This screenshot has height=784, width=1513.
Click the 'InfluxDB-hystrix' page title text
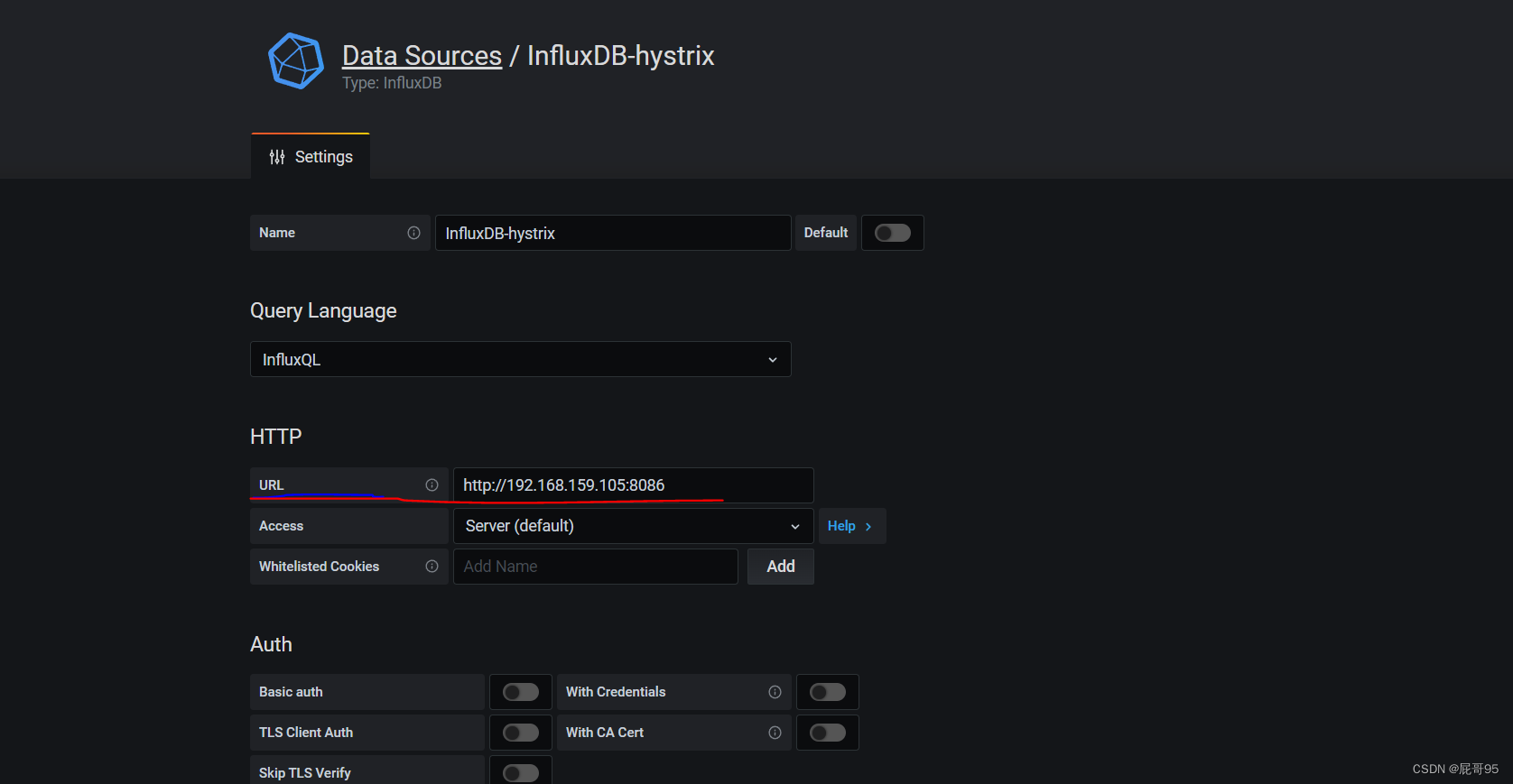tap(621, 55)
